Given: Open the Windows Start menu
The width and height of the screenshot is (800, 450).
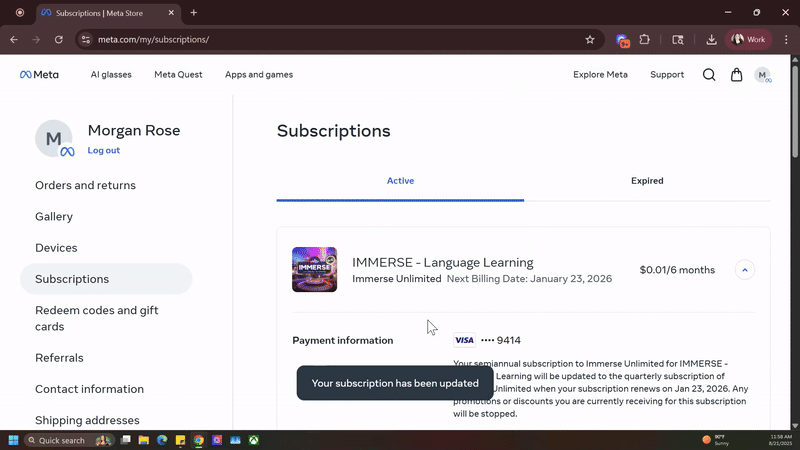Looking at the screenshot, I should tap(15, 440).
